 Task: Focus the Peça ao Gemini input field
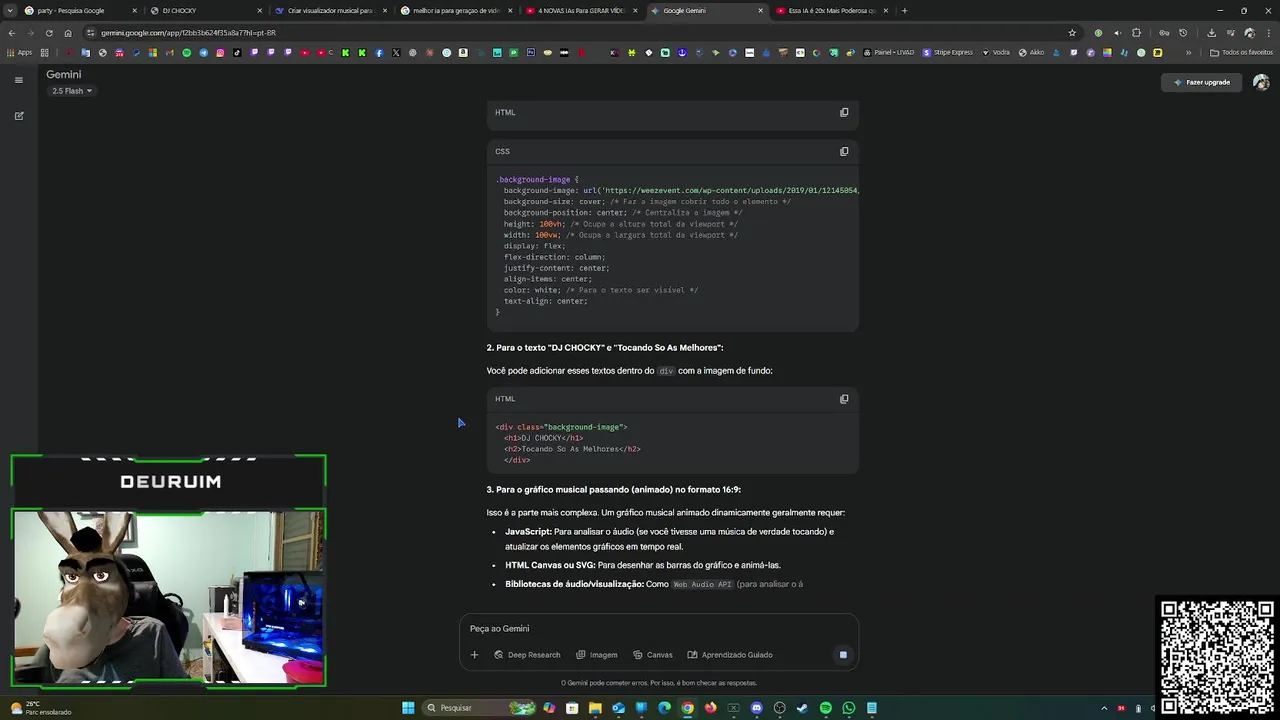(x=658, y=628)
